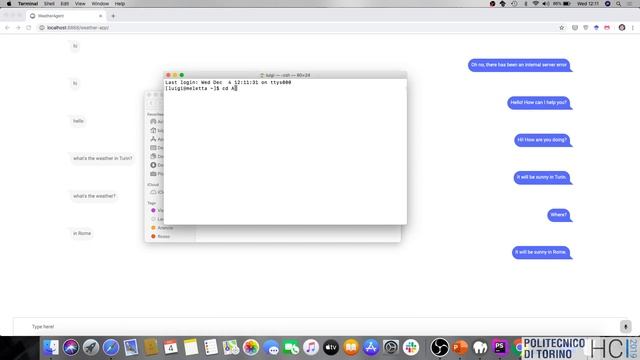Open OBS Studio icon in Dock
Image resolution: width=640 pixels, height=360 pixels.
click(440, 347)
